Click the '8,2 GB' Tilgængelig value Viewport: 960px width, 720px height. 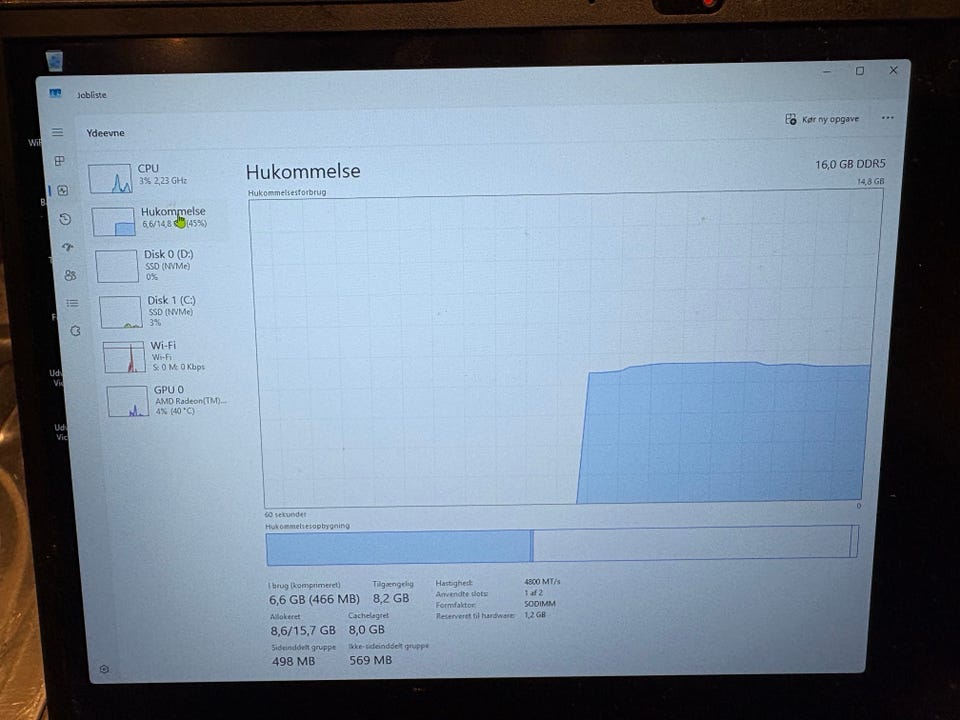pyautogui.click(x=391, y=598)
